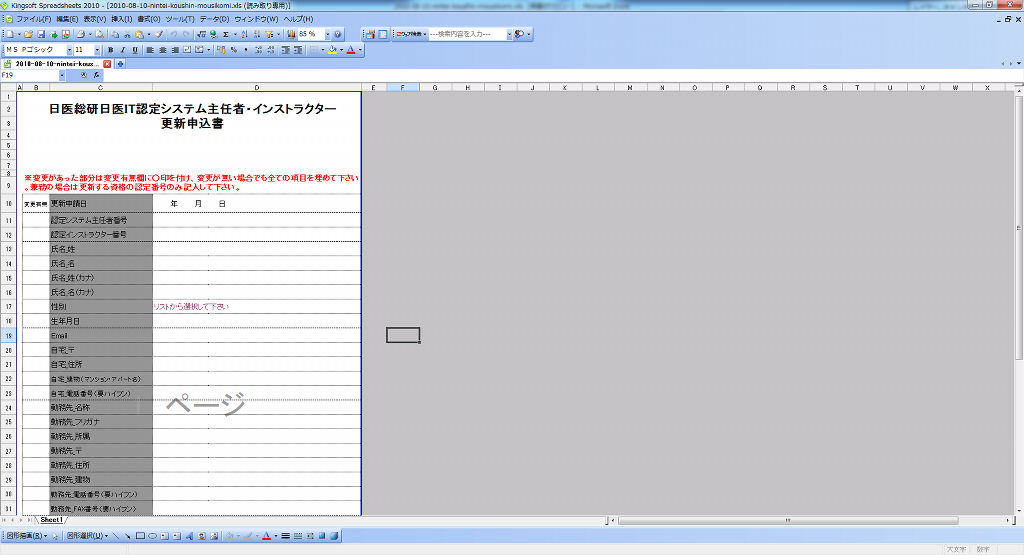Image resolution: width=1024 pixels, height=555 pixels.
Task: Select the Arrow drawing tool
Action: pyautogui.click(x=127, y=536)
